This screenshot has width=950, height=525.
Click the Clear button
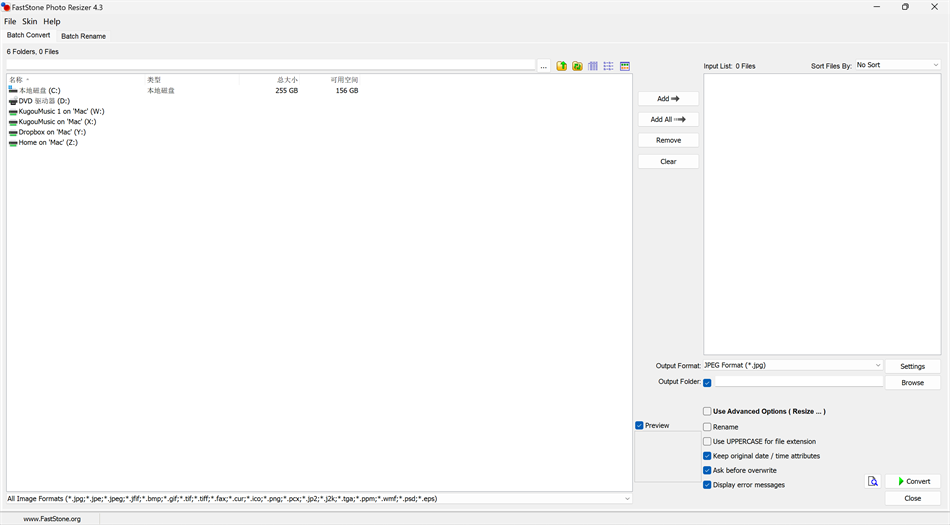(x=668, y=162)
